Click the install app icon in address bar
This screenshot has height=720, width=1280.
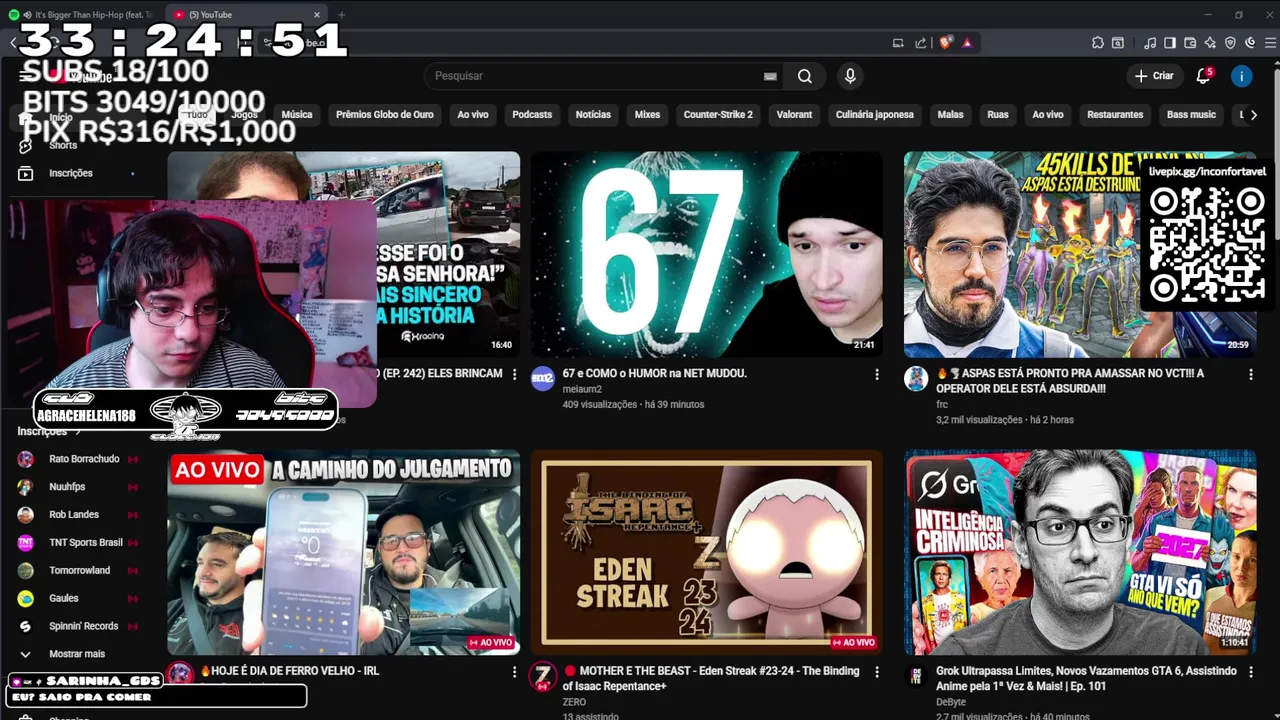[x=898, y=43]
